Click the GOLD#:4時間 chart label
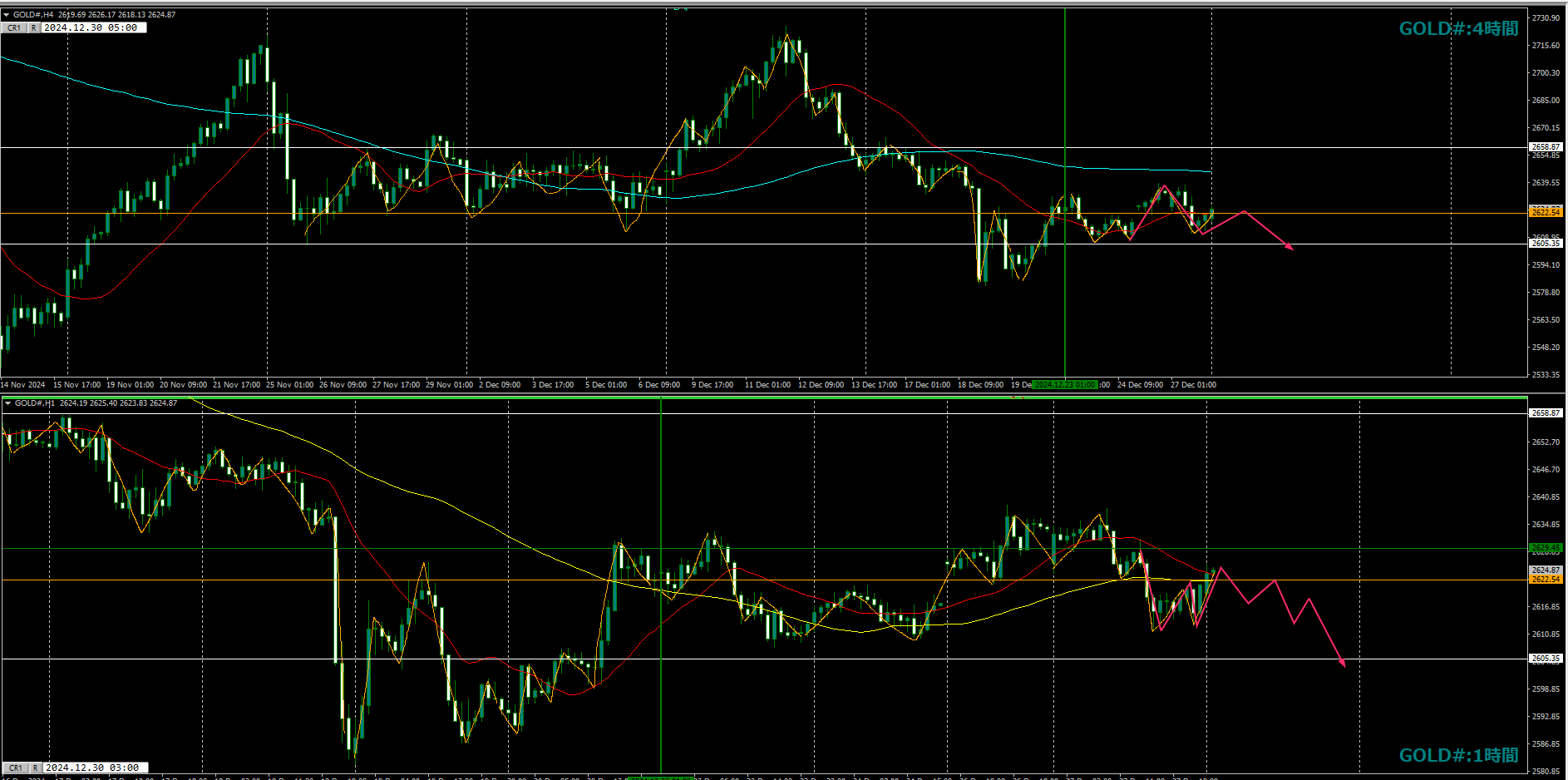This screenshot has width=1568, height=780. point(1458,29)
